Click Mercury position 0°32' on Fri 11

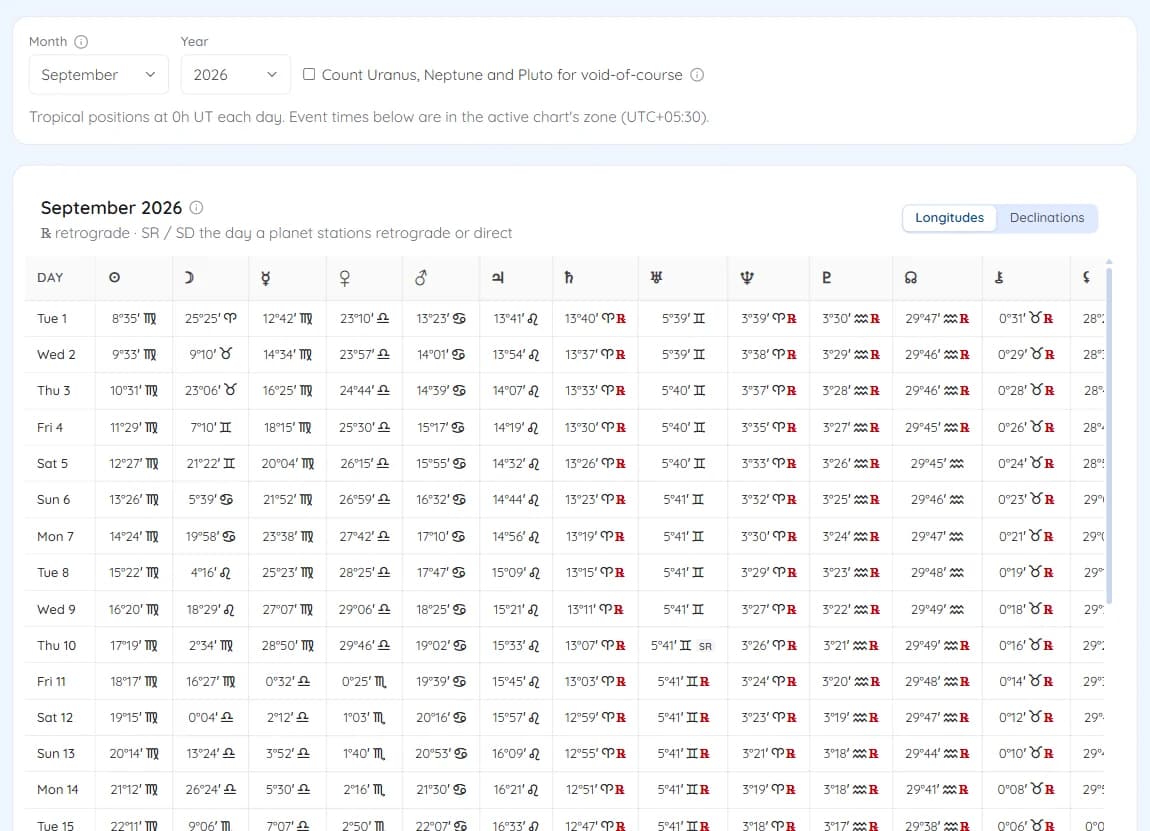[288, 681]
